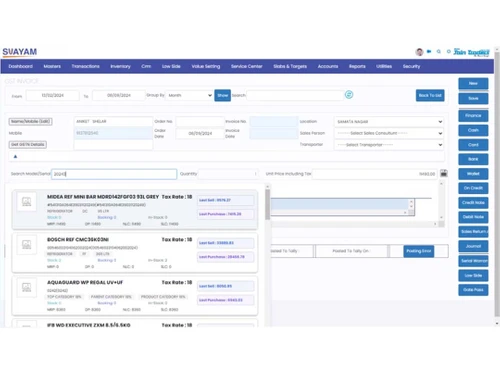Click the Credit Note button
500x375 pixels.
[x=473, y=203]
